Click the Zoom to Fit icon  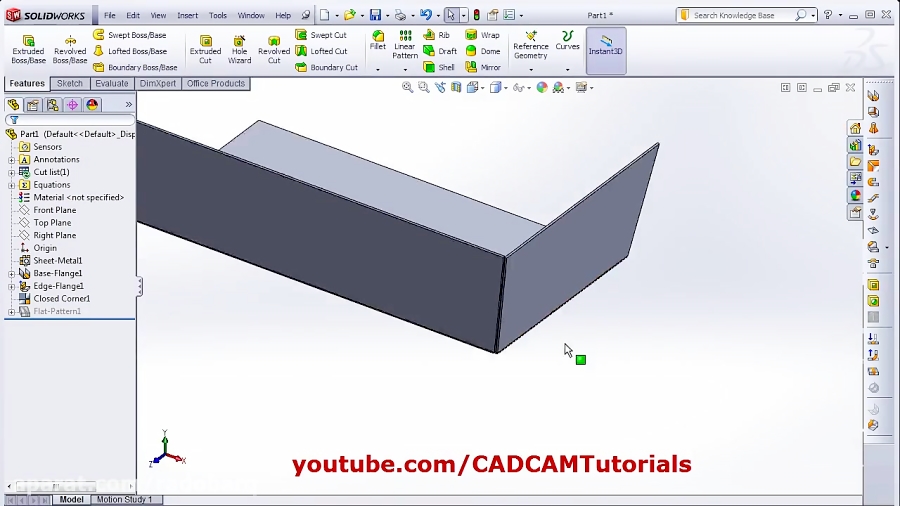[408, 87]
